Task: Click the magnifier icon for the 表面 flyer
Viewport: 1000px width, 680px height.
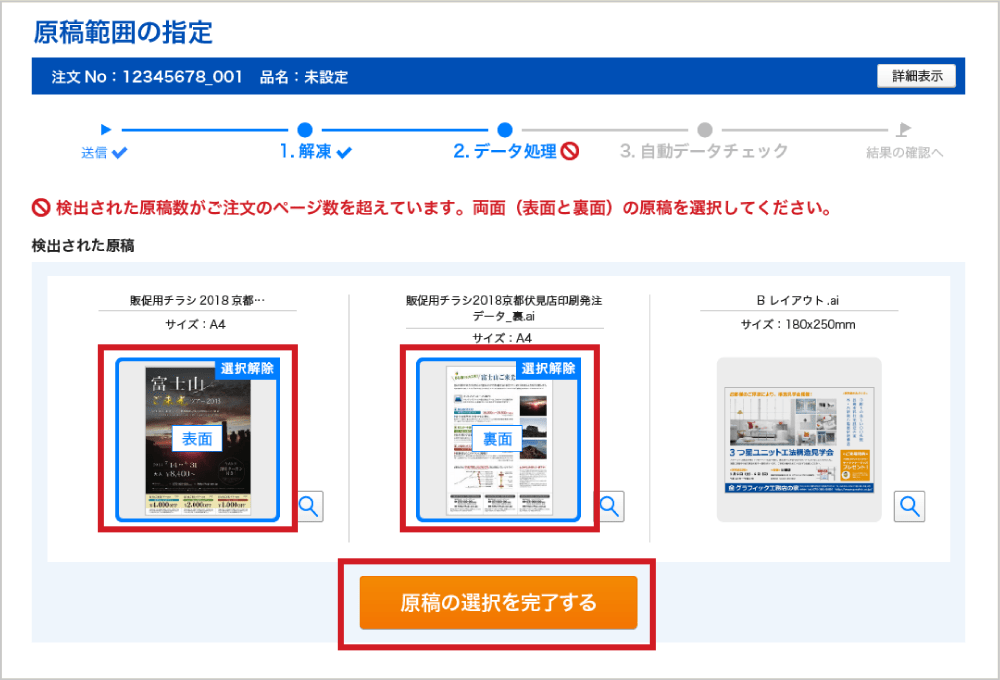Action: pos(309,506)
